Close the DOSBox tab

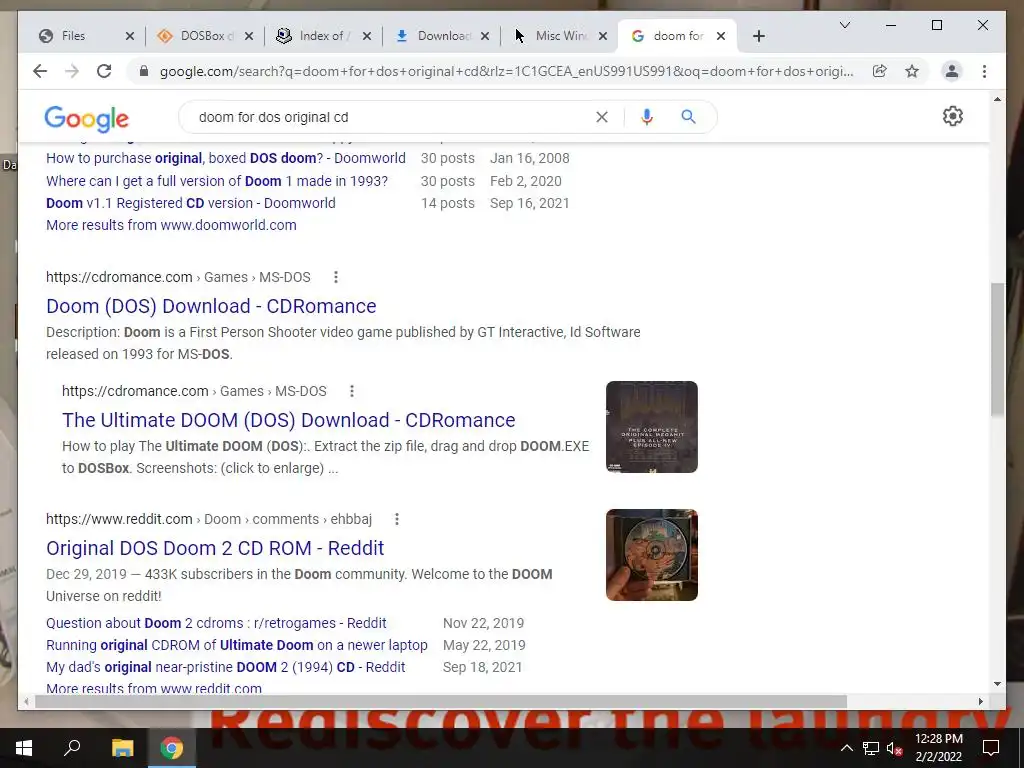point(248,36)
